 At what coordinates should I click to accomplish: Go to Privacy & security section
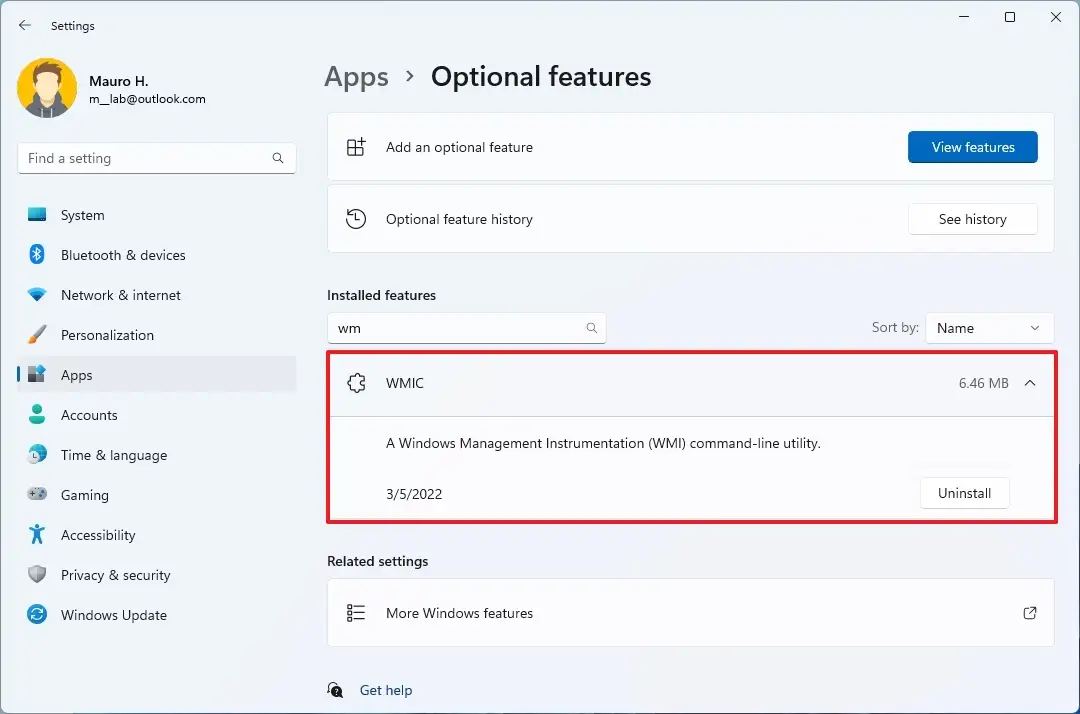(115, 575)
